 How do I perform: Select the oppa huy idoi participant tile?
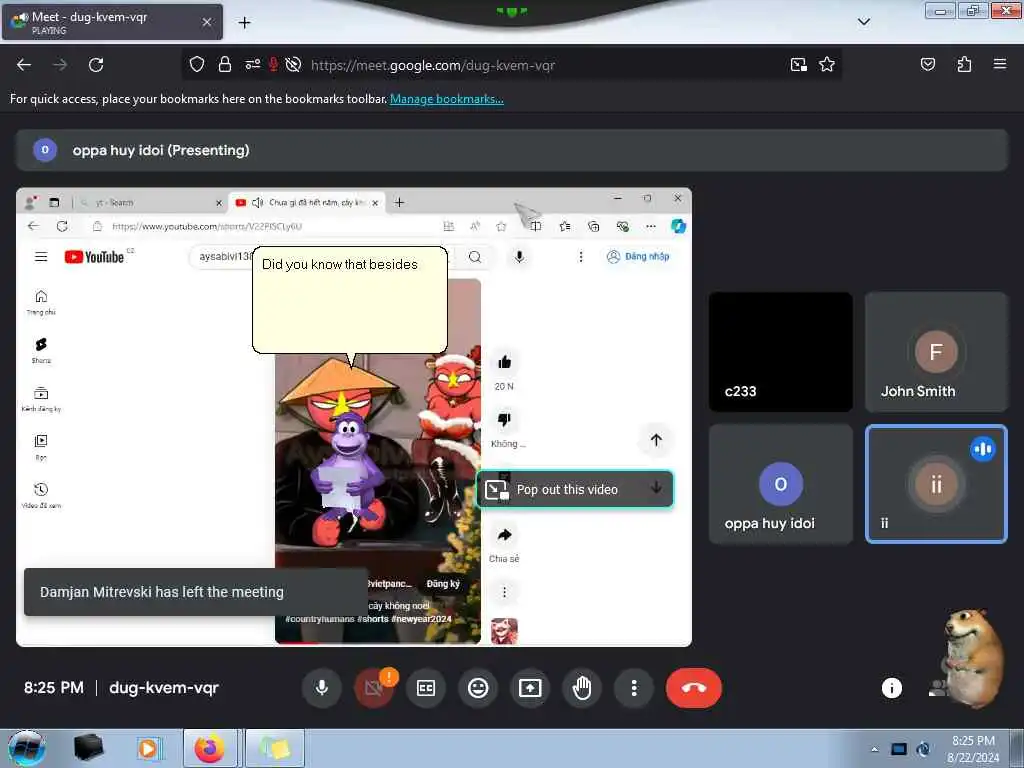pyautogui.click(x=780, y=484)
